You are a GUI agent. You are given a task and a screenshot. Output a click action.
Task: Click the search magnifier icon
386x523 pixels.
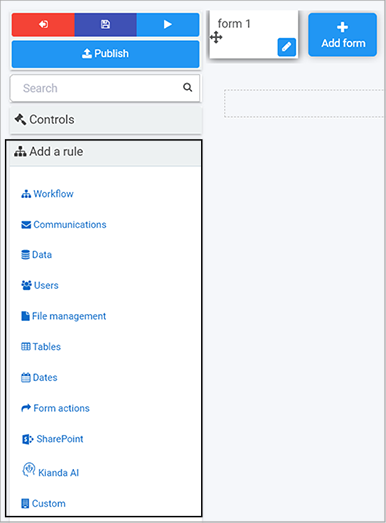[187, 87]
